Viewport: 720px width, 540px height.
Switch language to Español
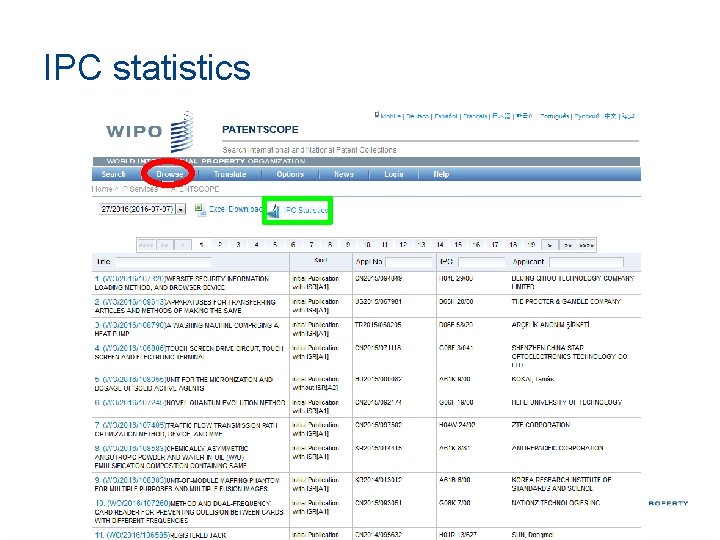click(x=446, y=116)
